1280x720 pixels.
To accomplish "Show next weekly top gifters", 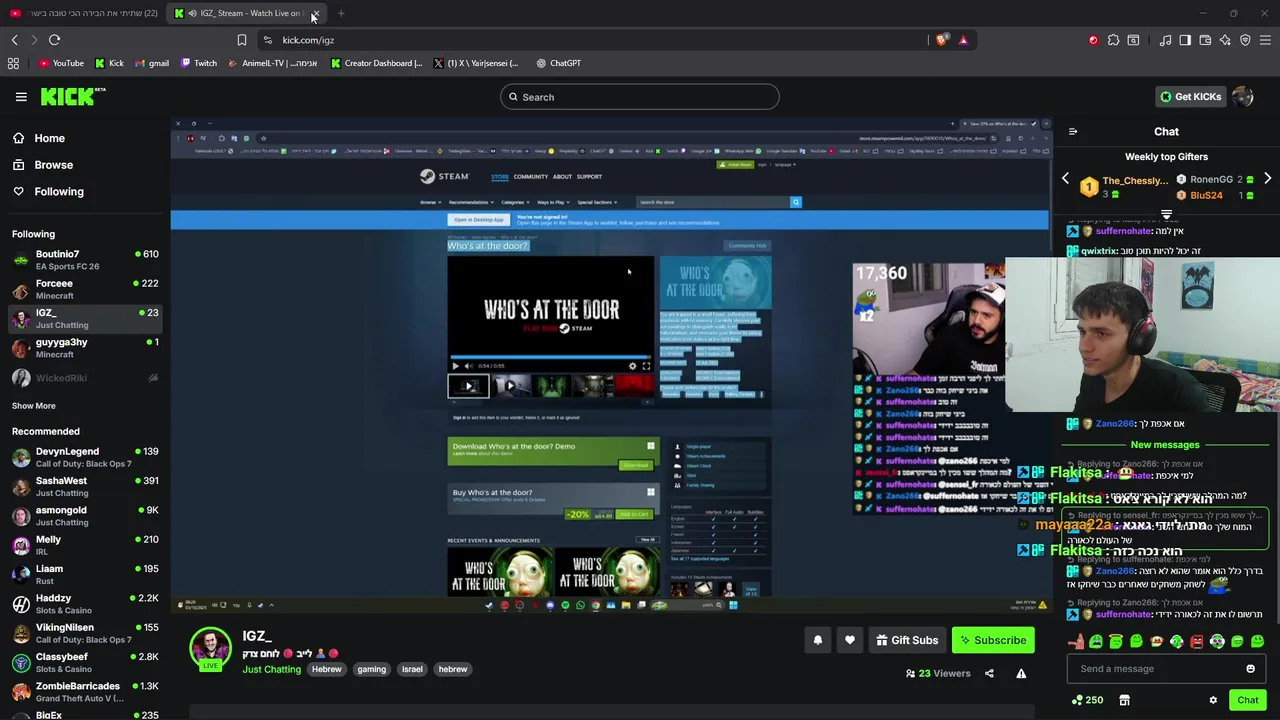I will coord(1267,179).
